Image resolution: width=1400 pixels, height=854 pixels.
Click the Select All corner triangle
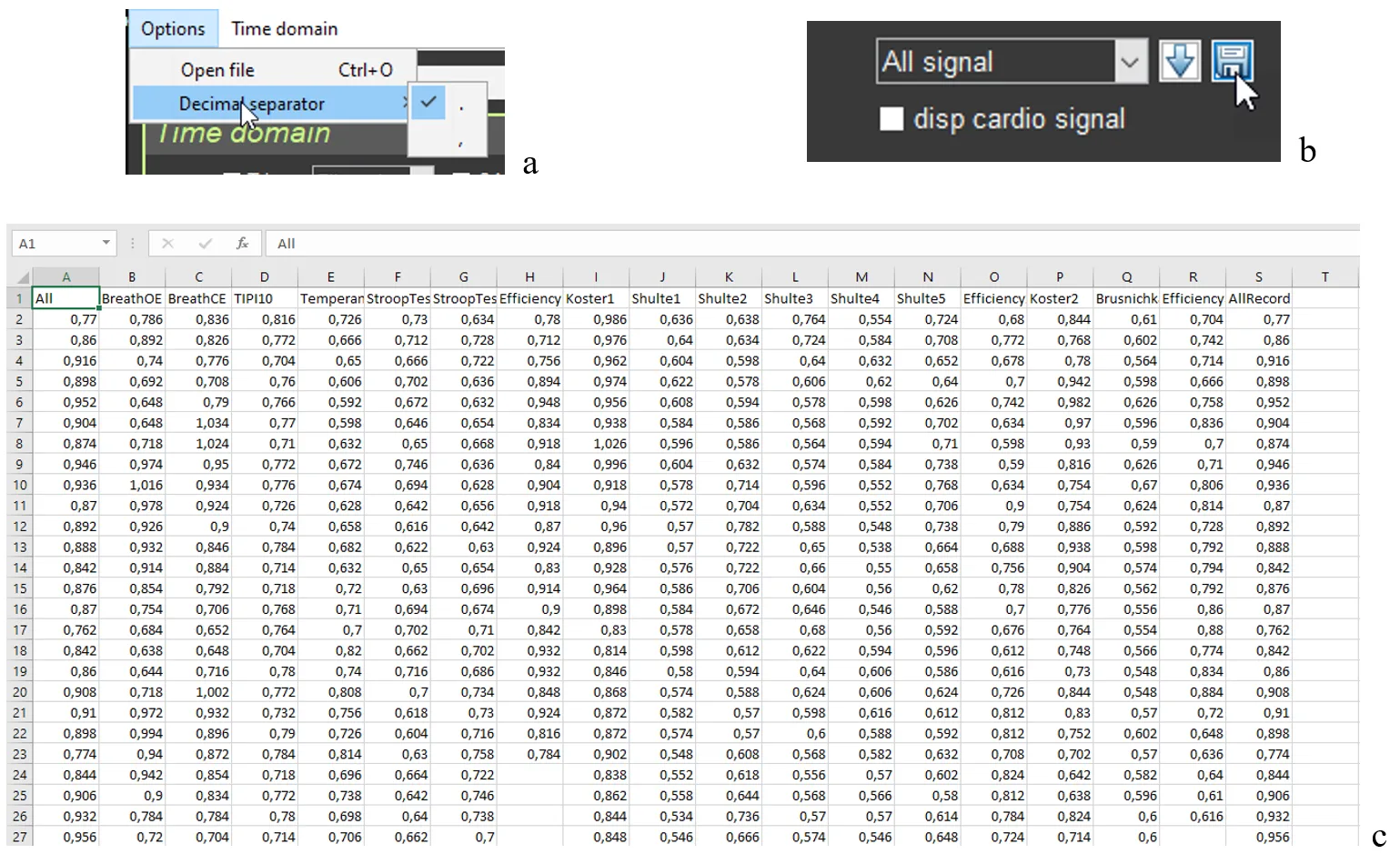[23, 277]
